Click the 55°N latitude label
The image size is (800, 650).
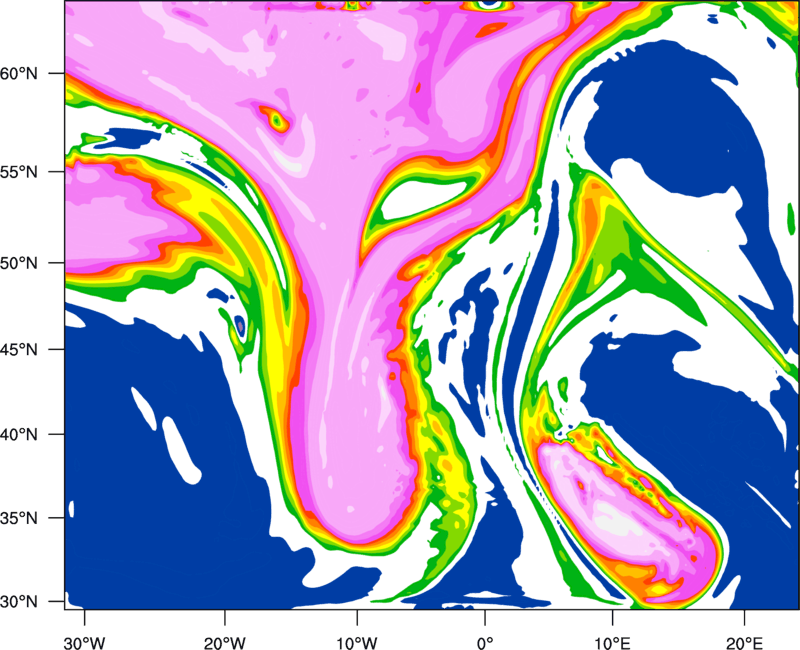[19, 172]
